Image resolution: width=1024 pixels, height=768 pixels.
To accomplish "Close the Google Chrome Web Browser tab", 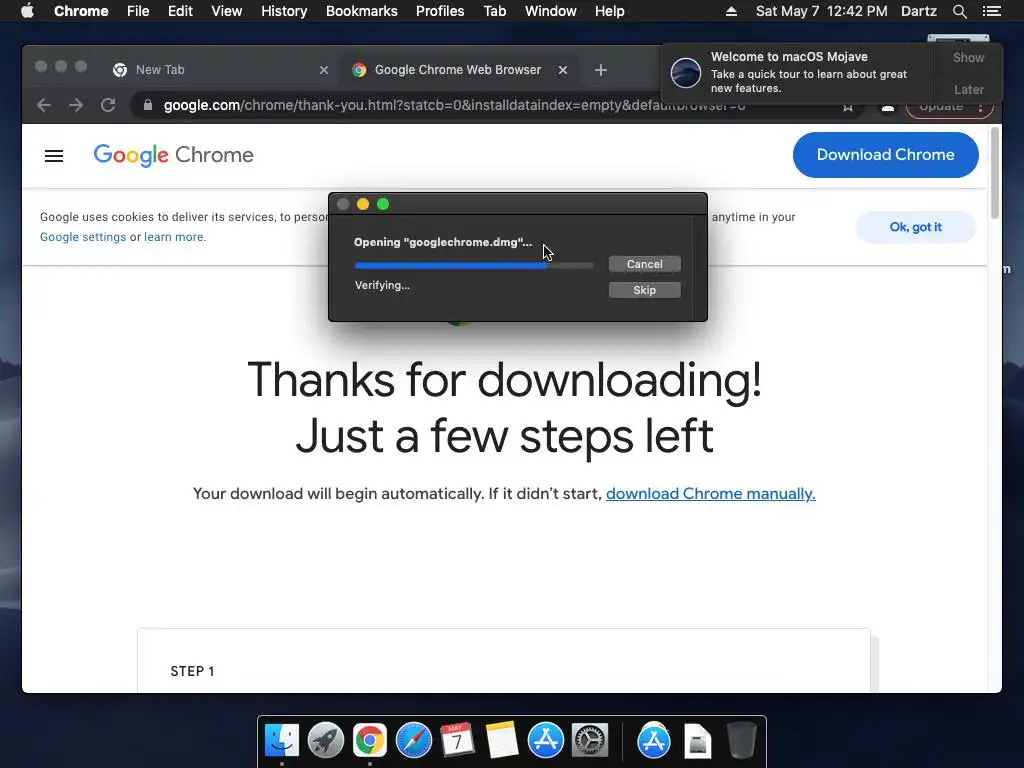I will point(563,70).
